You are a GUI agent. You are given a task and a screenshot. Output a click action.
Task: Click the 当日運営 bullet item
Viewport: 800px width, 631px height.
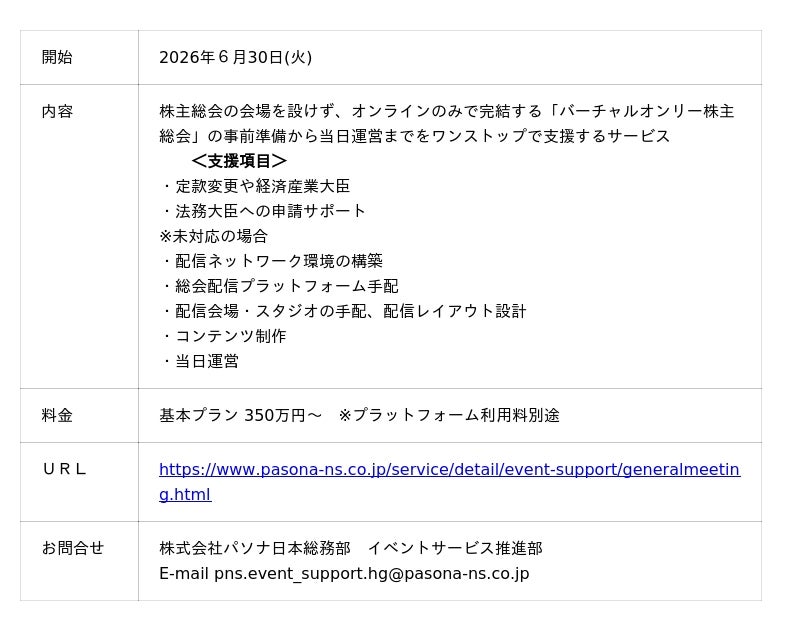coord(201,361)
